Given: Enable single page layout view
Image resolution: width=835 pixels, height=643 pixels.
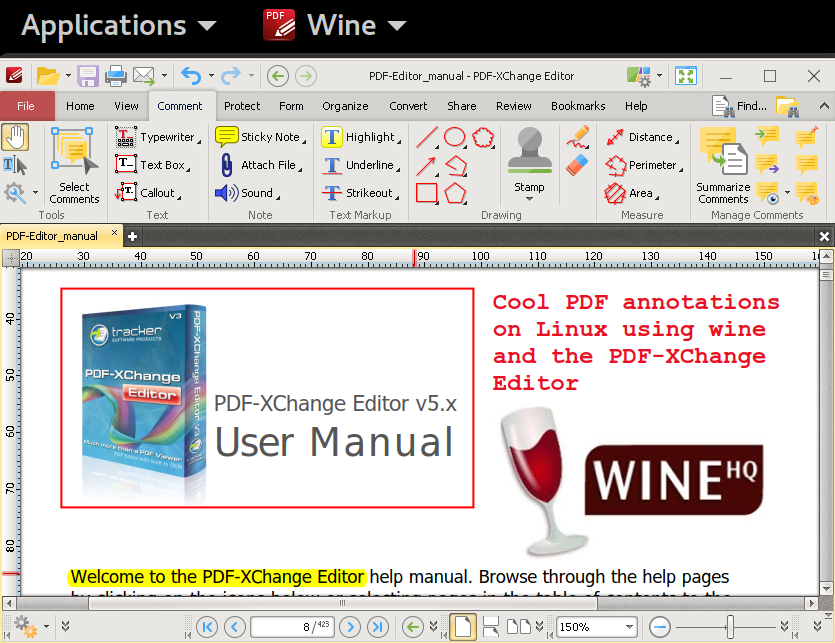Looking at the screenshot, I should [463, 626].
